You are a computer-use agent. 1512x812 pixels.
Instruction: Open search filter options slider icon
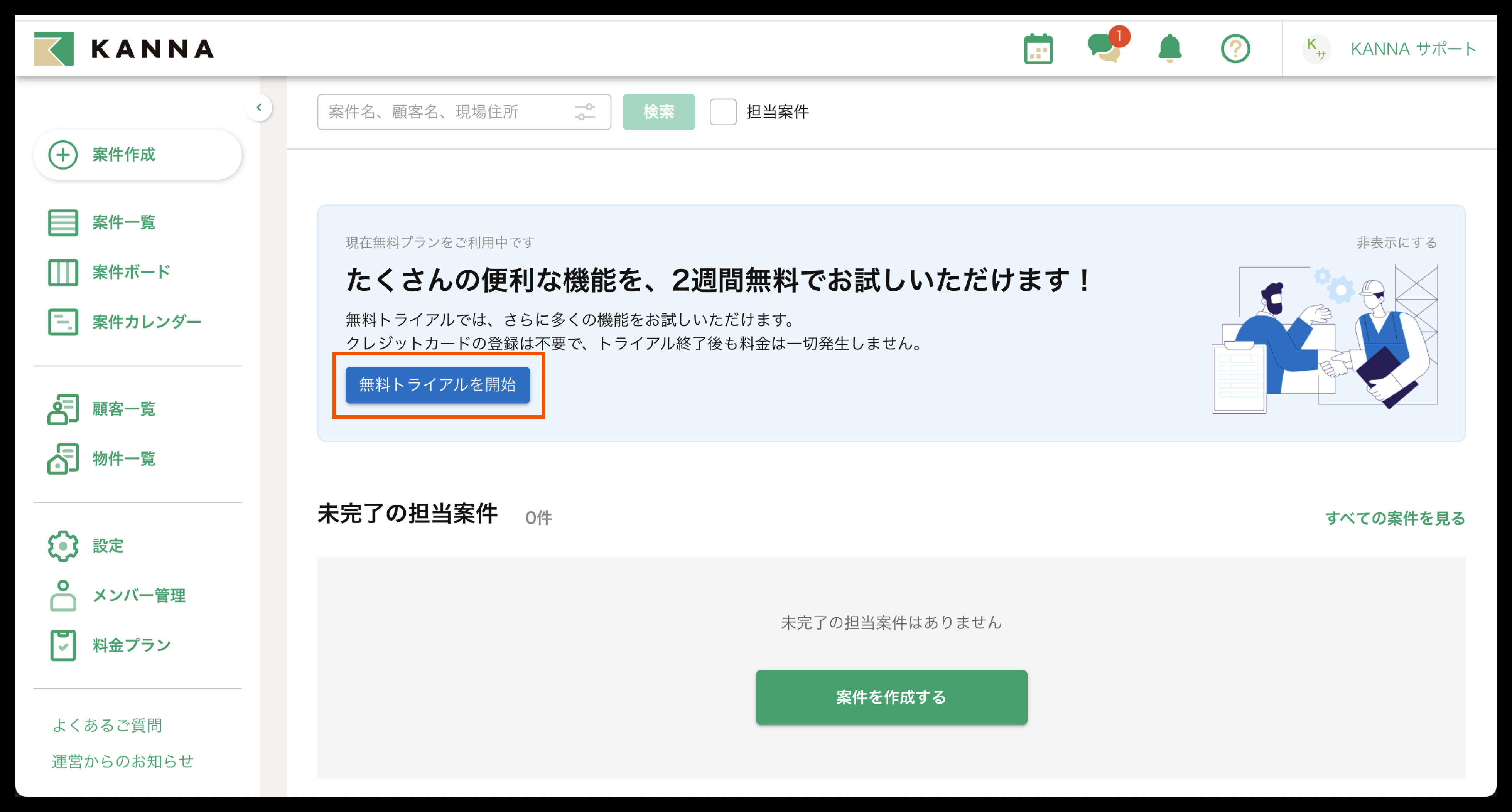(585, 111)
